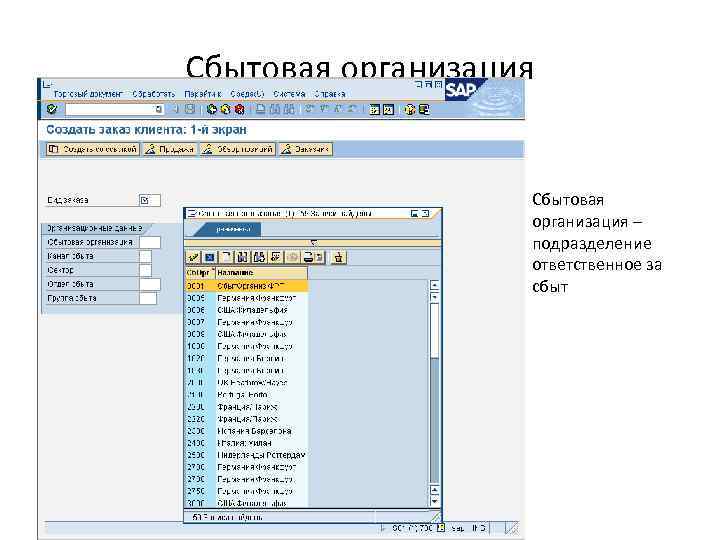Click the popup list scrollbar thumb
The image size is (720, 540).
434,330
